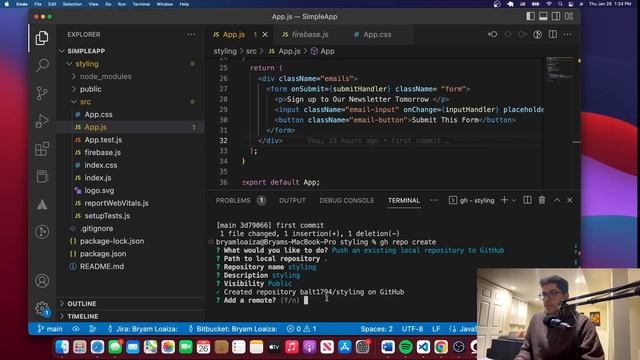Viewport: 640px width, 360px height.
Task: Open Explorer panel more actions ellipsis
Action: [x=191, y=35]
